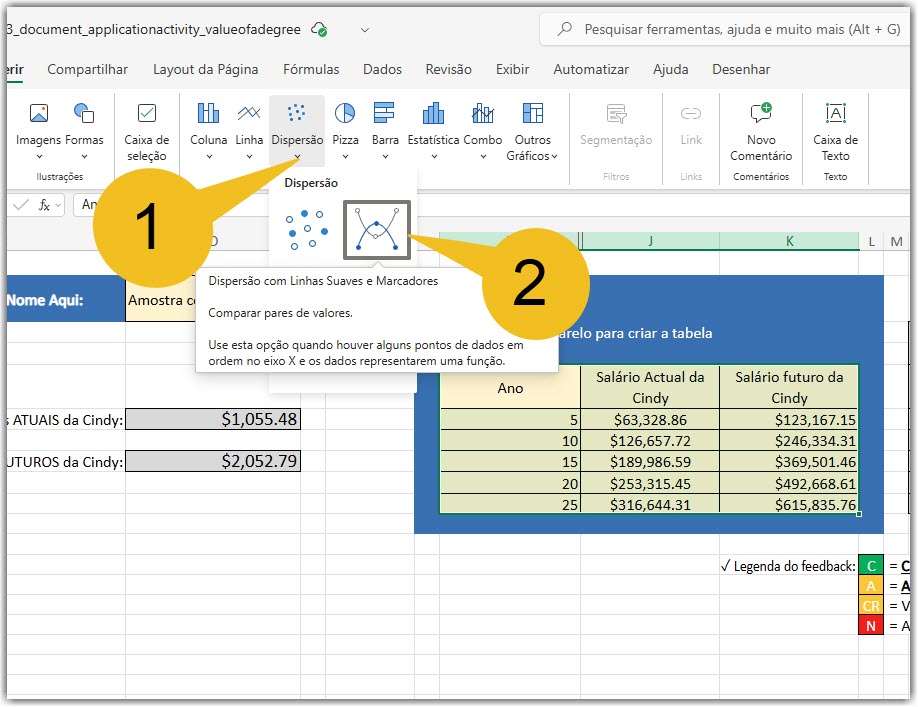This screenshot has height=707, width=918.
Task: Choose the Estatística chart icon
Action: (x=433, y=114)
